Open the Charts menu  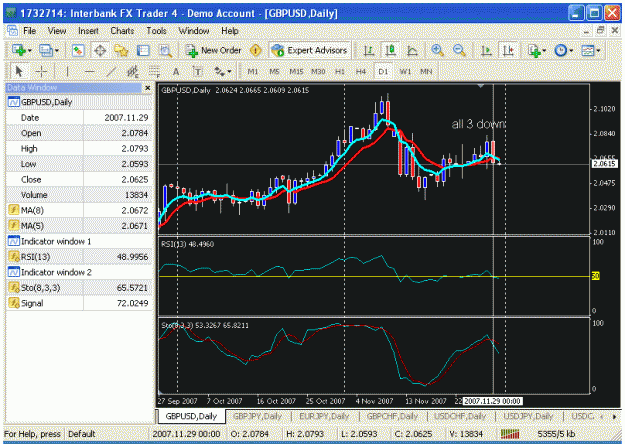122,31
